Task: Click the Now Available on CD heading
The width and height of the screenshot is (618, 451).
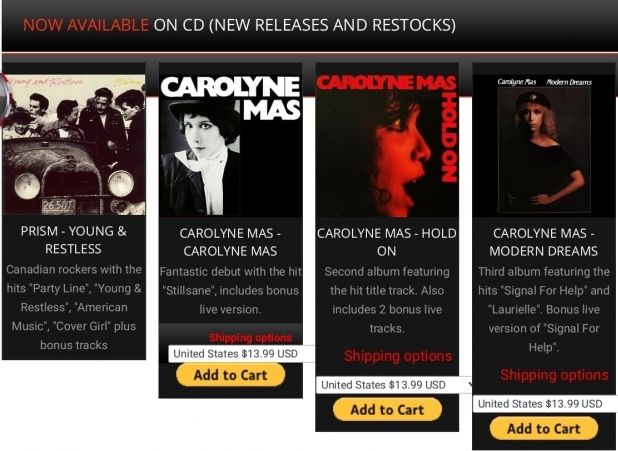Action: click(239, 25)
